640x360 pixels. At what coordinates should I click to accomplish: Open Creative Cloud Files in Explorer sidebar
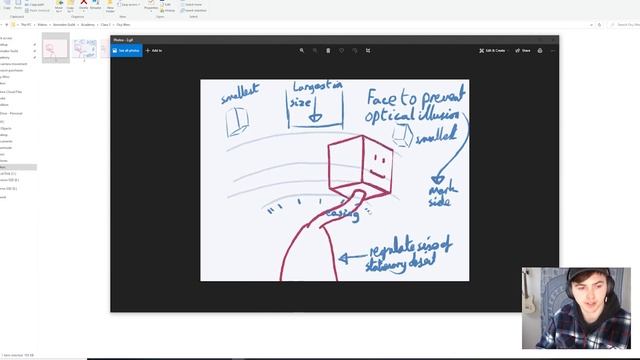click(x=11, y=92)
